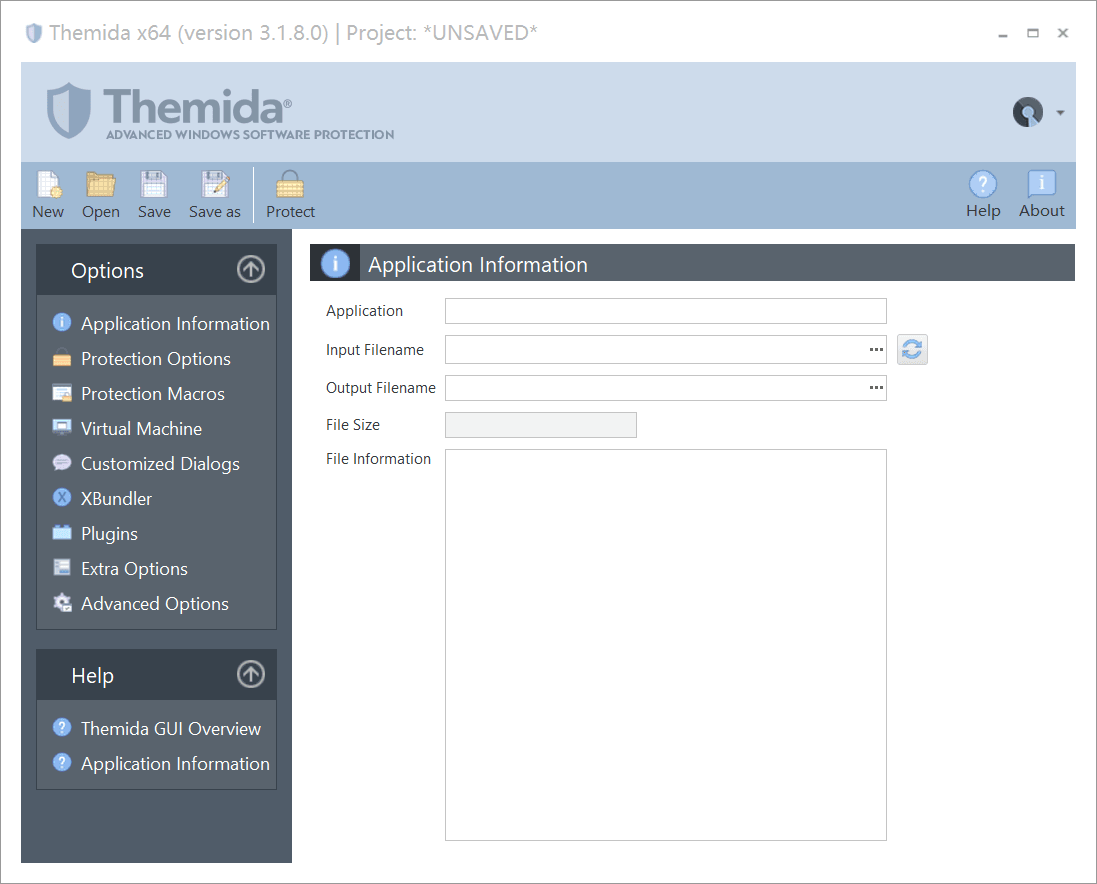Screen dimensions: 1097x884
Task: Click the Protect padlock icon
Action: click(x=290, y=185)
